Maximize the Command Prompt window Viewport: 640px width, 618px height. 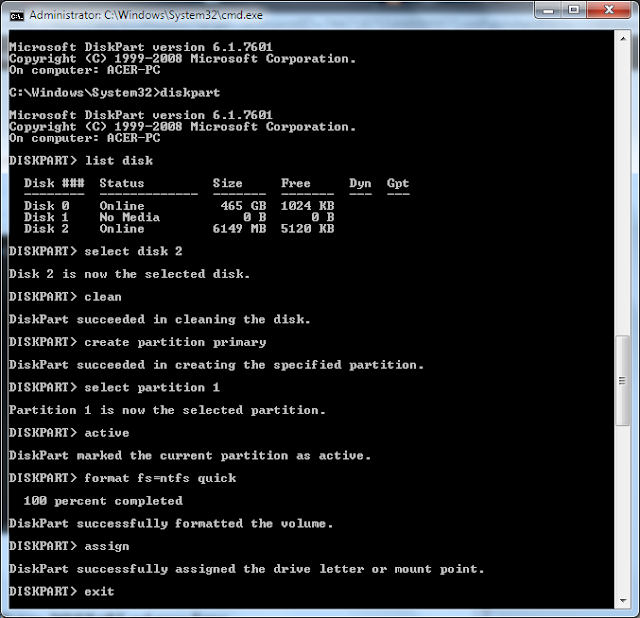click(x=574, y=10)
